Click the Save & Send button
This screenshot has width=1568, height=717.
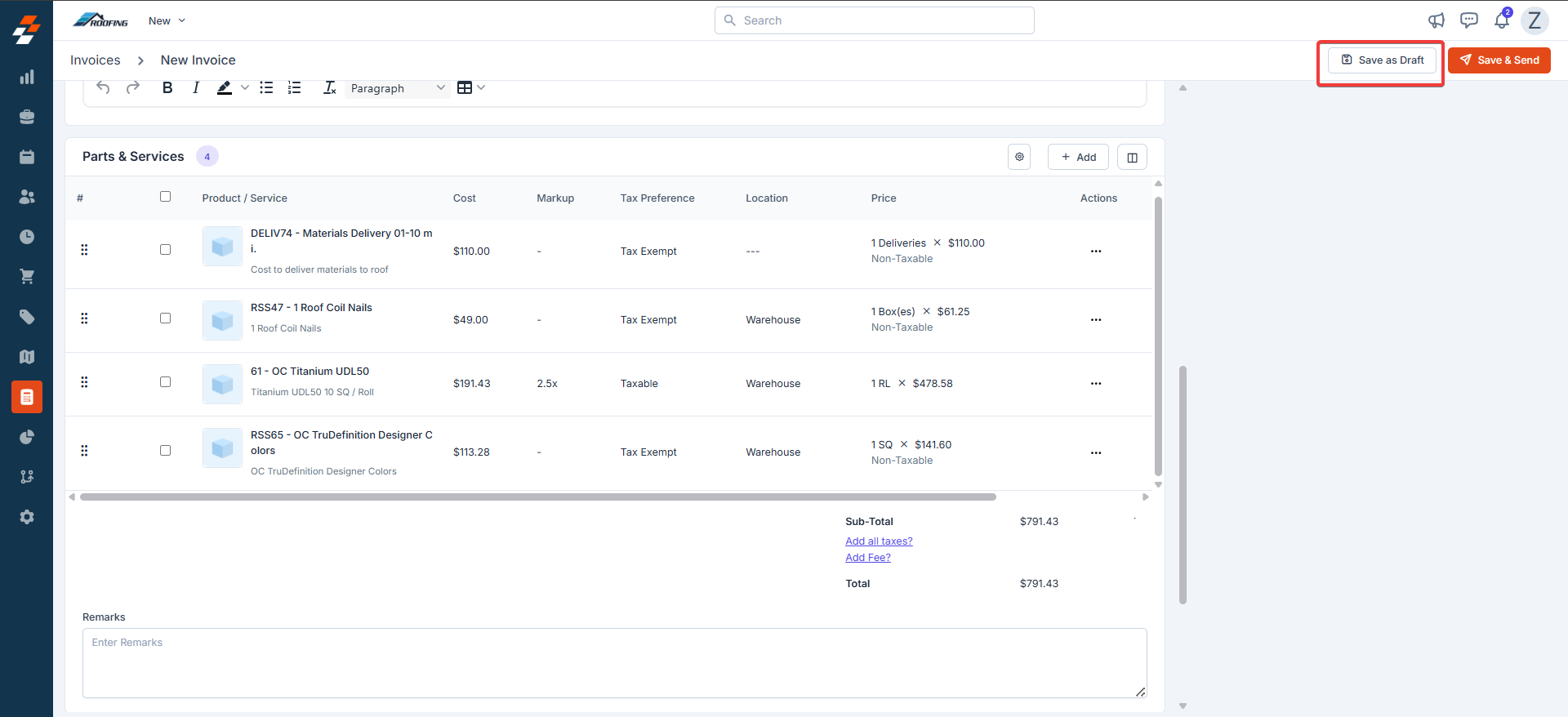tap(1499, 60)
